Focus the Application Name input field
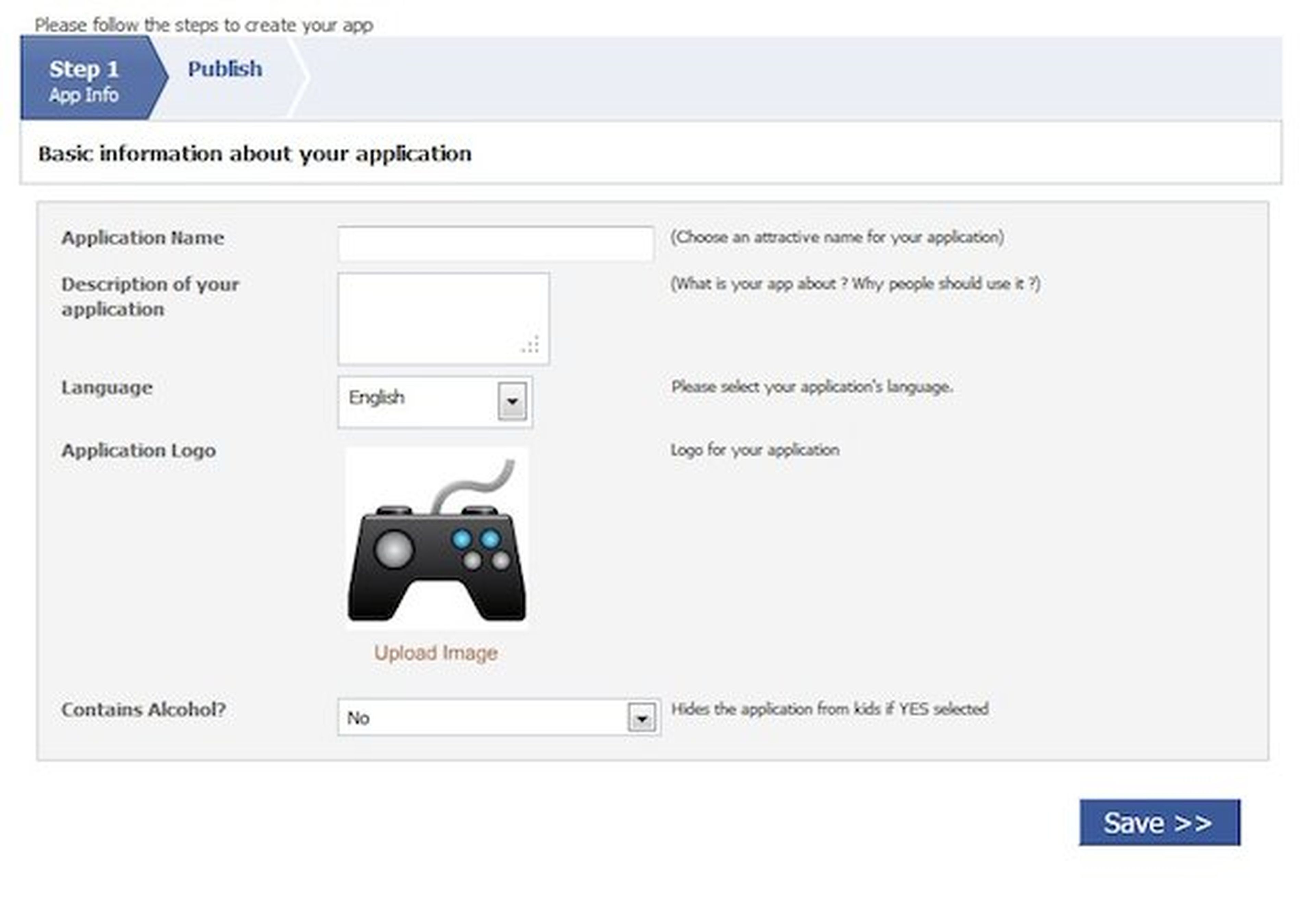The height and width of the screenshot is (924, 1316). 495,244
